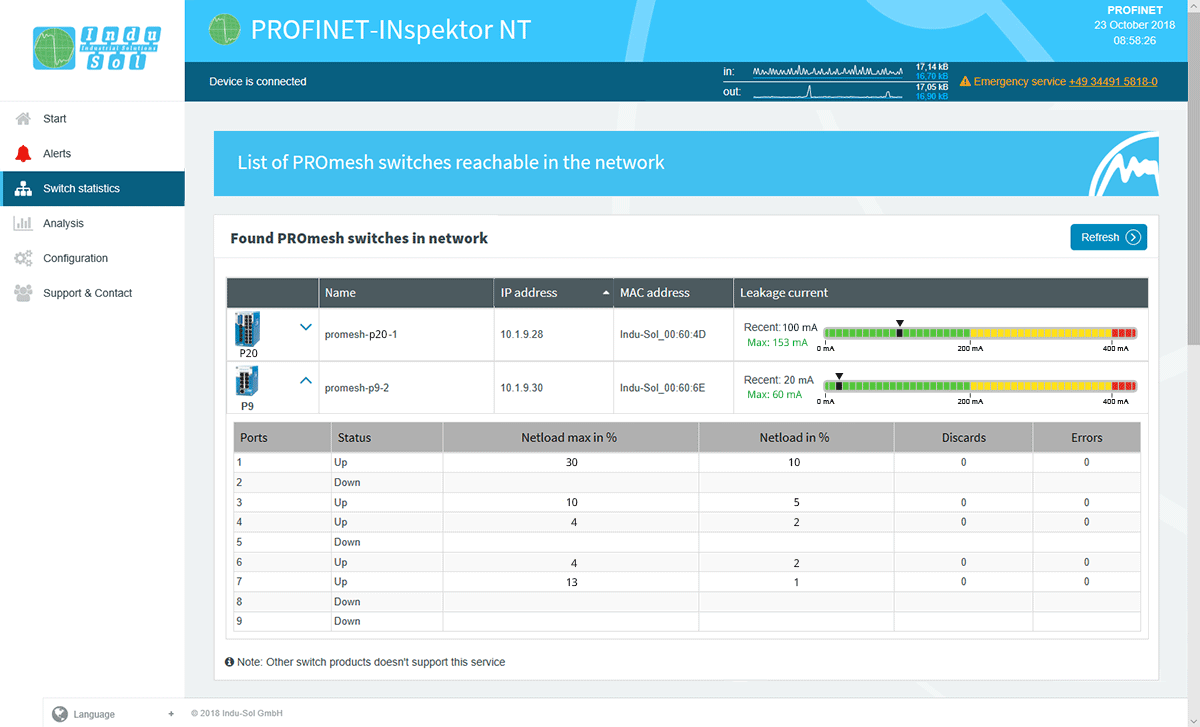Select the Switch statistics network icon

click(x=22, y=188)
